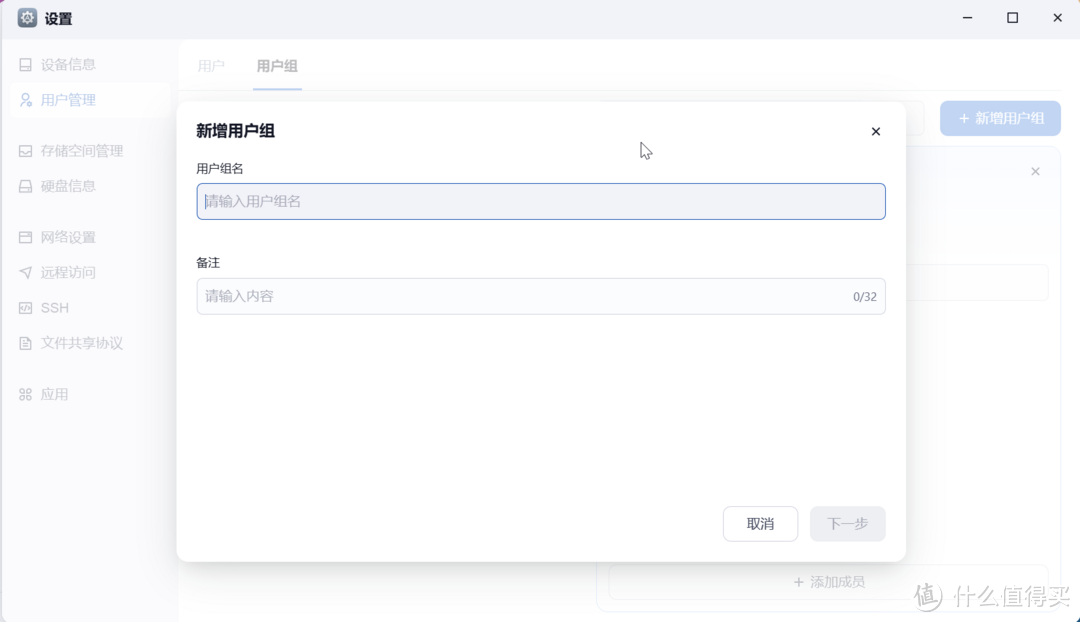Maximize the 设置 window
Viewport: 1080px width, 622px height.
[x=1012, y=18]
